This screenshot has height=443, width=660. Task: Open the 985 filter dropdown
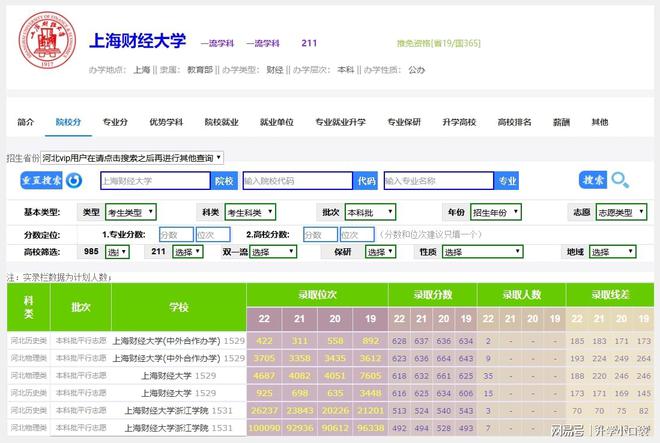(117, 252)
